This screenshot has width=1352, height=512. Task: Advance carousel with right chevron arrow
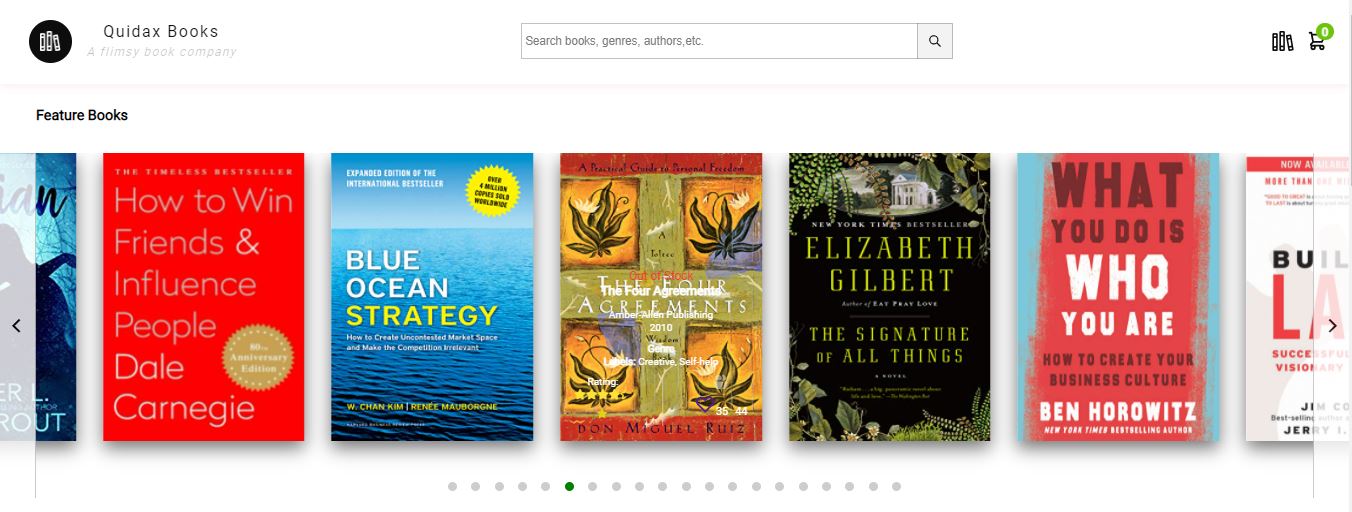tap(1332, 325)
